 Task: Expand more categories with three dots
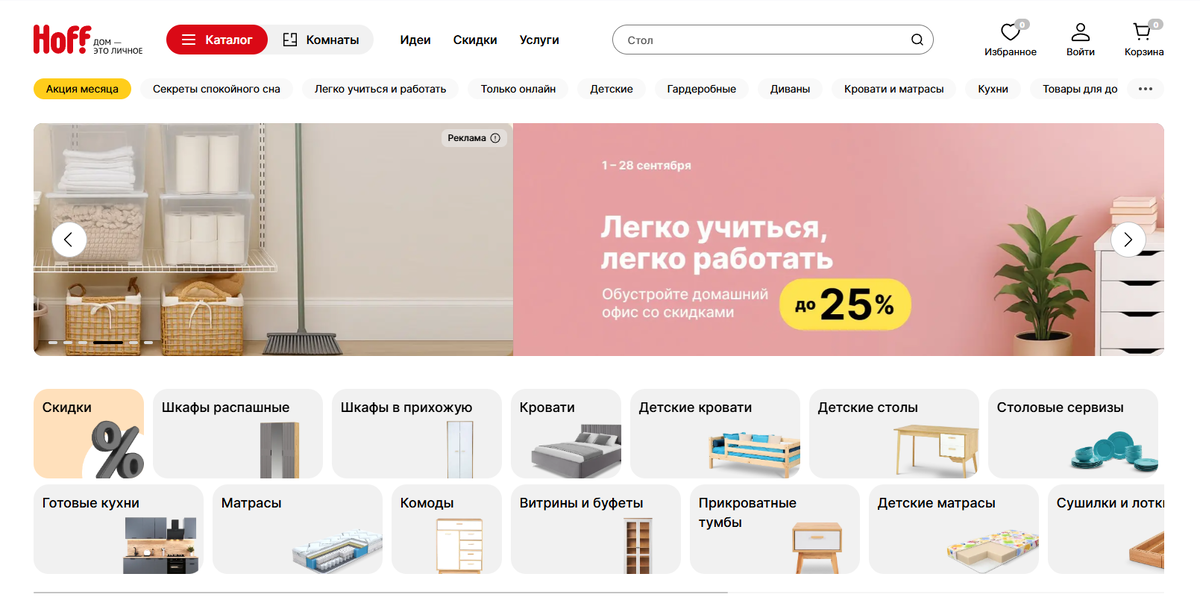[x=1145, y=89]
